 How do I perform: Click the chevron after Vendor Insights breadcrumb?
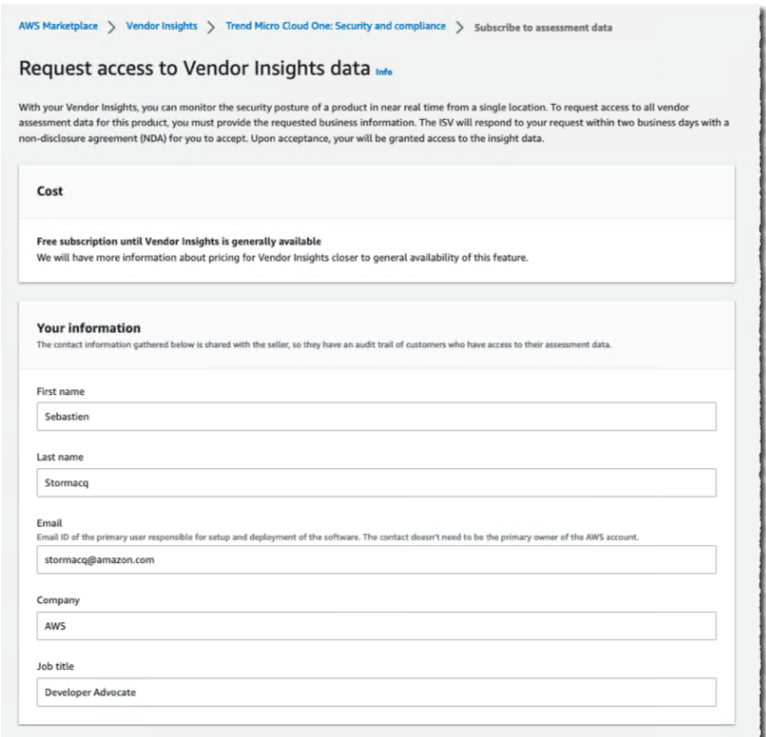[x=211, y=27]
